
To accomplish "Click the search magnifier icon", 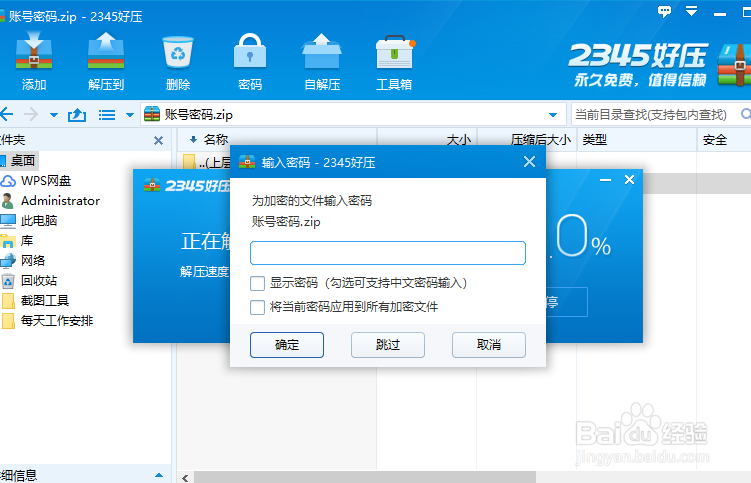I will tap(746, 114).
